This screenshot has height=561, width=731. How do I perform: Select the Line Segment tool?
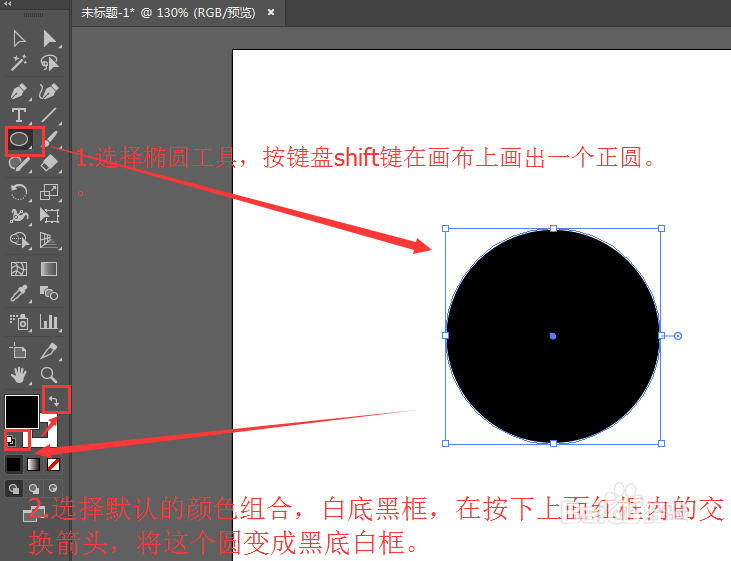tap(48, 115)
